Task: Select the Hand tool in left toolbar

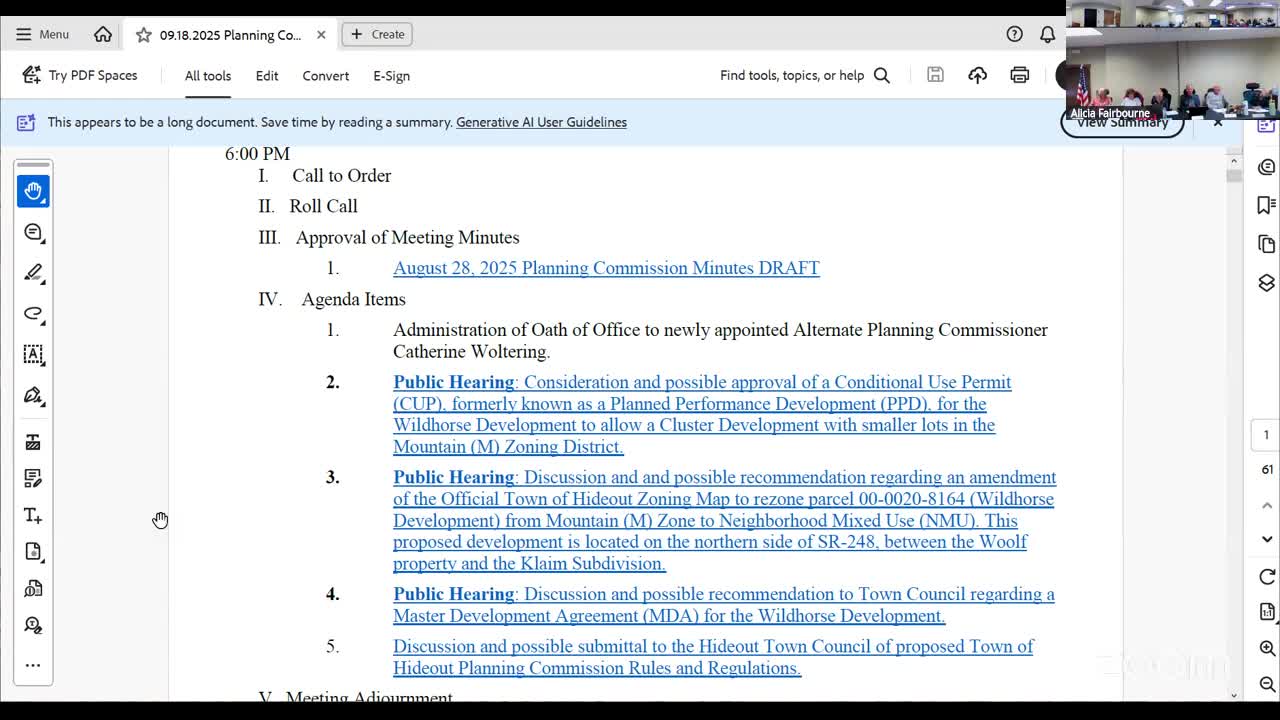Action: coord(33,191)
